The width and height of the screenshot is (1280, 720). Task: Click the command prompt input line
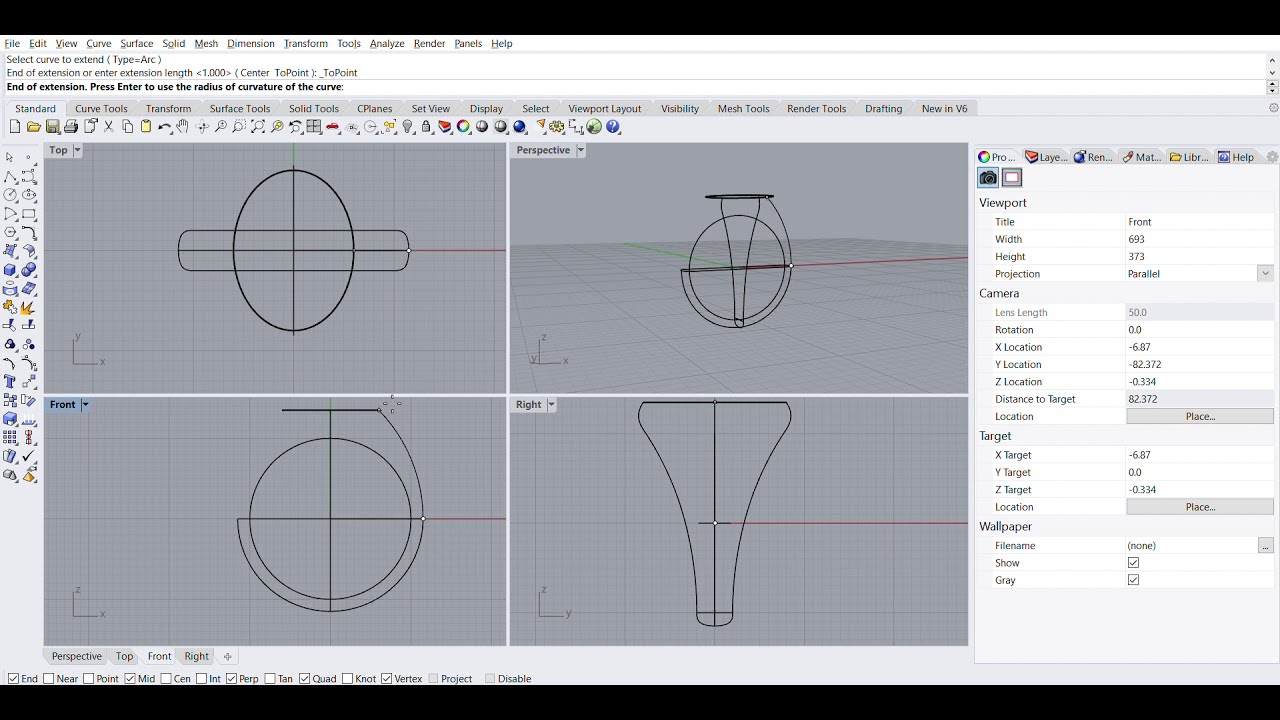[634, 88]
